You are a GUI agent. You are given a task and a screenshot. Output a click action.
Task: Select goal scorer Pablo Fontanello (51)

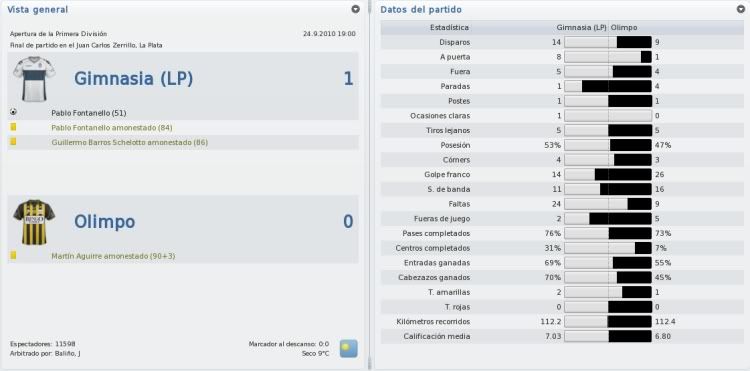88,113
